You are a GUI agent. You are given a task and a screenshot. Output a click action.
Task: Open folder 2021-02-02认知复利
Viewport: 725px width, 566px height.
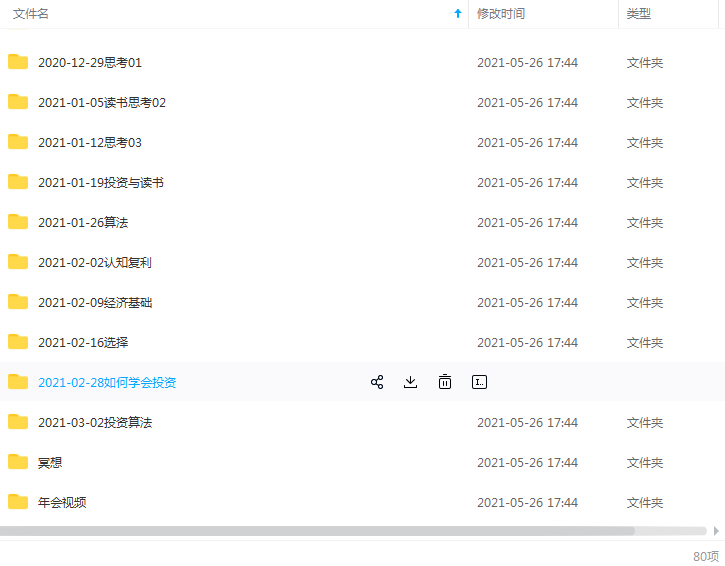(x=95, y=263)
